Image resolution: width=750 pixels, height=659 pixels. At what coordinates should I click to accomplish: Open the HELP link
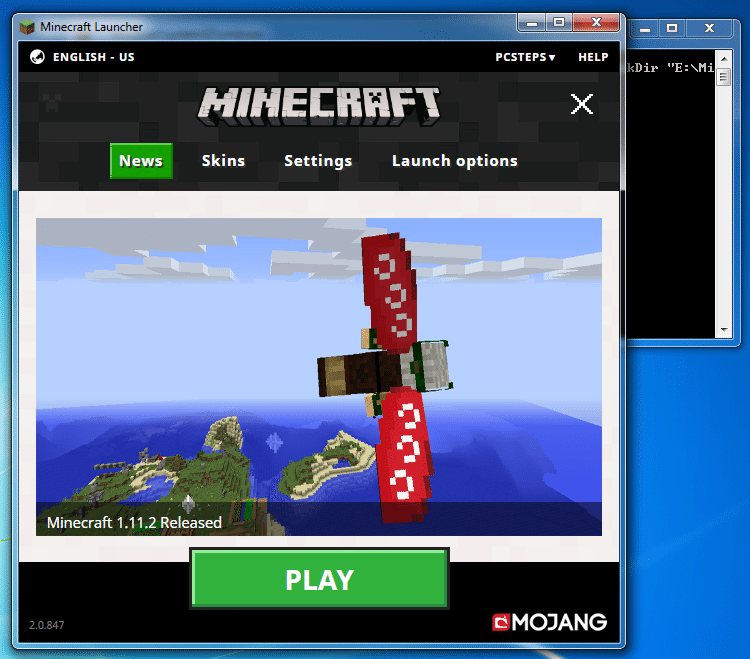pos(593,57)
